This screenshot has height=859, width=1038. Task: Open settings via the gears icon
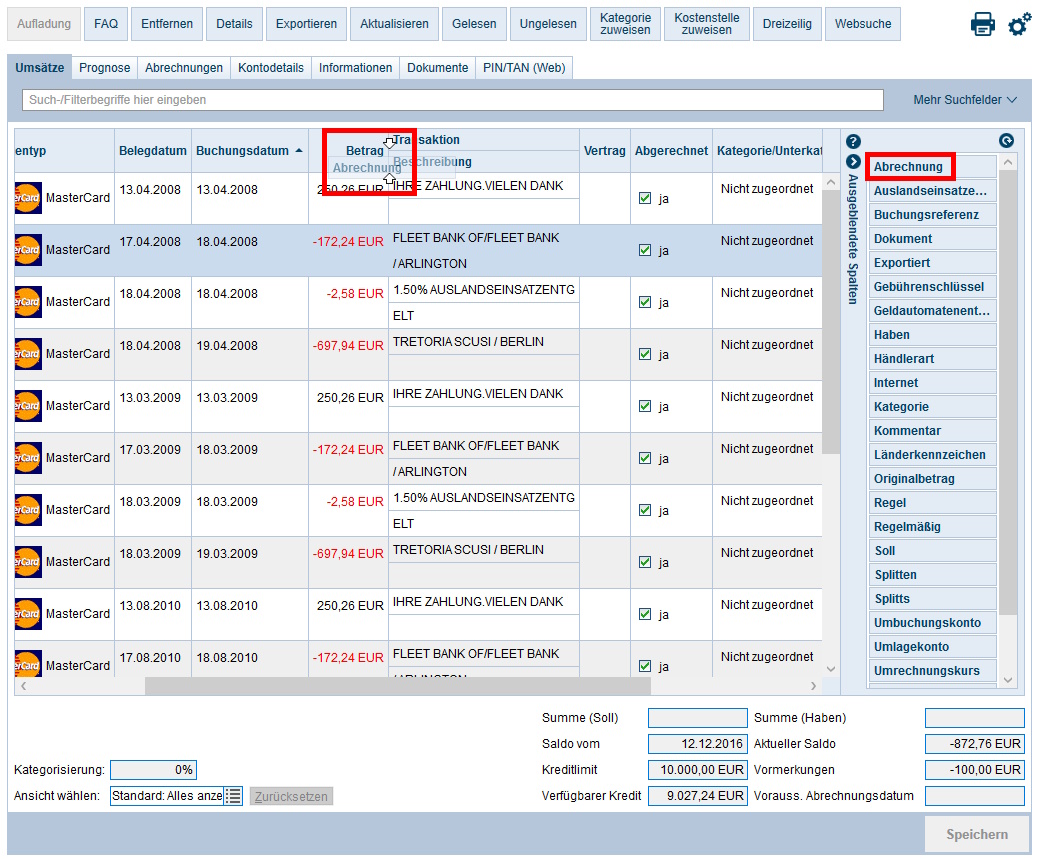[1019, 25]
